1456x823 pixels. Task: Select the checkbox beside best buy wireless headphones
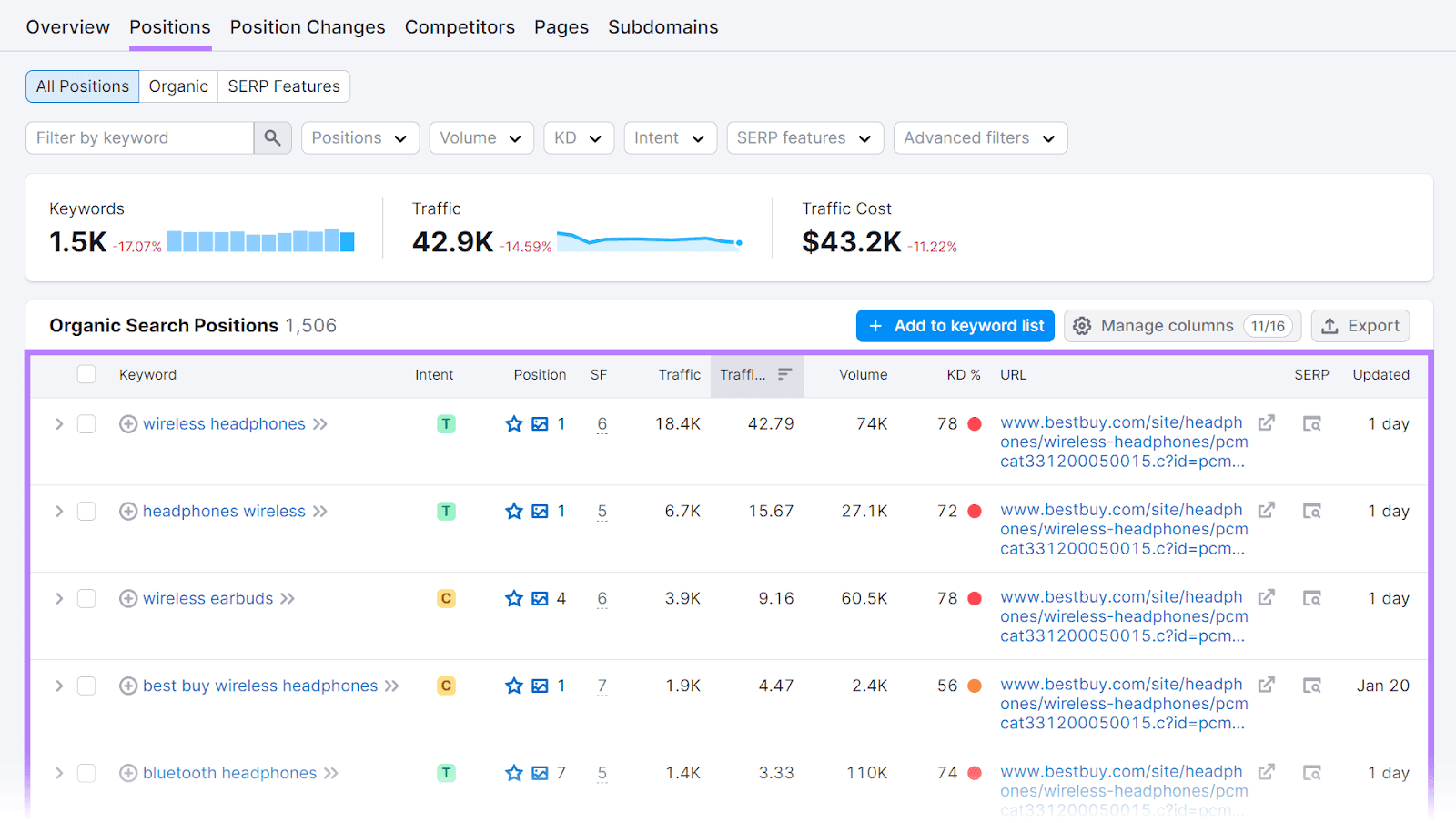click(x=86, y=686)
